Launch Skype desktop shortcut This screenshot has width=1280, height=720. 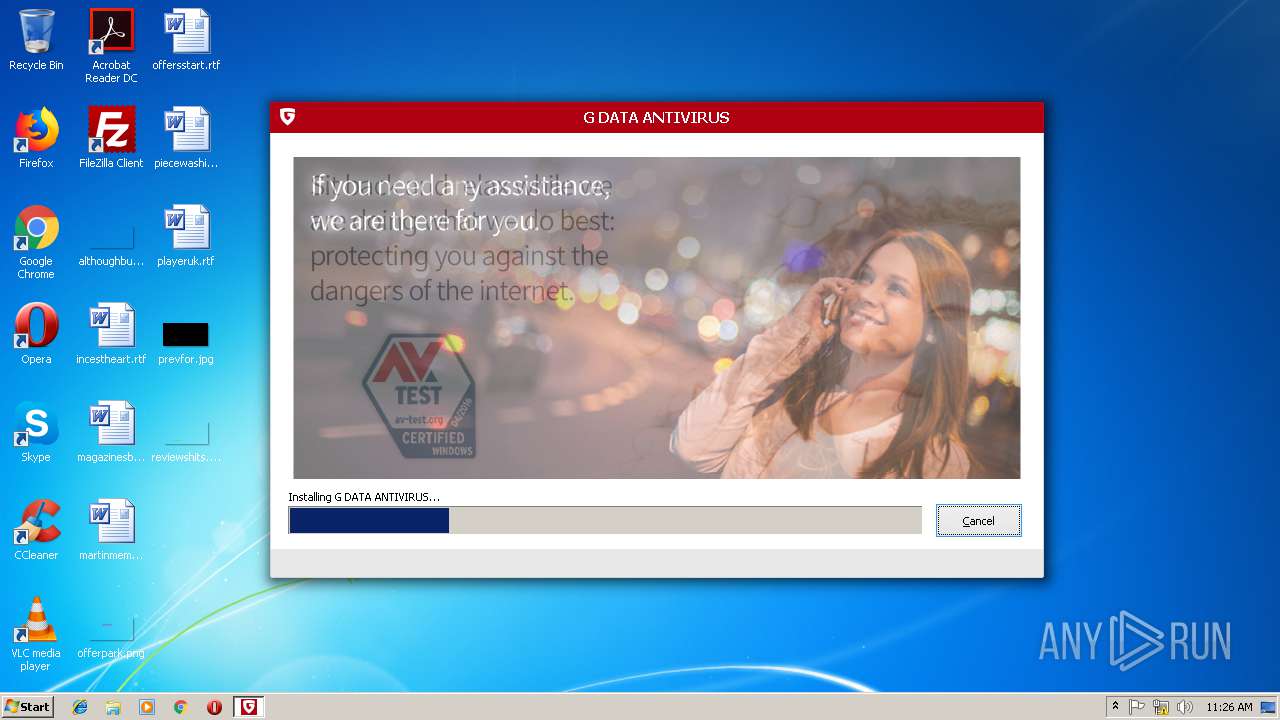[x=36, y=432]
